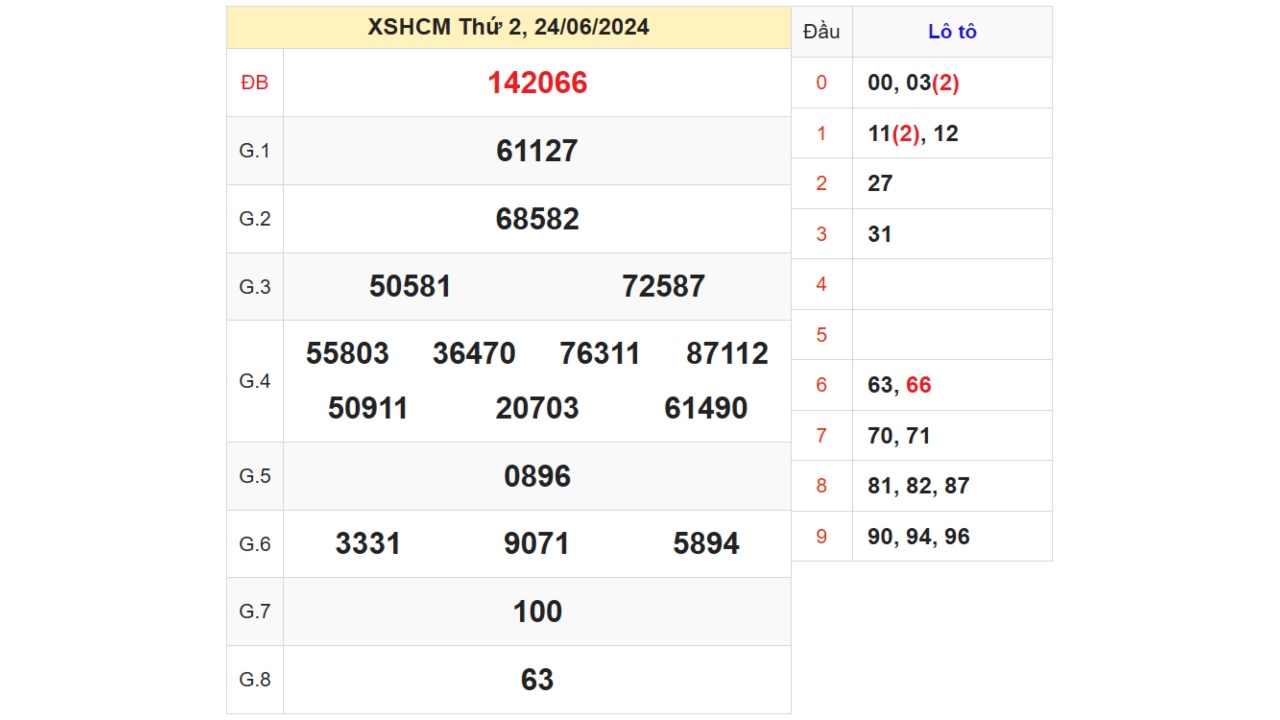This screenshot has height=720, width=1280.
Task: Click G.4 number 61490
Action: (x=706, y=409)
